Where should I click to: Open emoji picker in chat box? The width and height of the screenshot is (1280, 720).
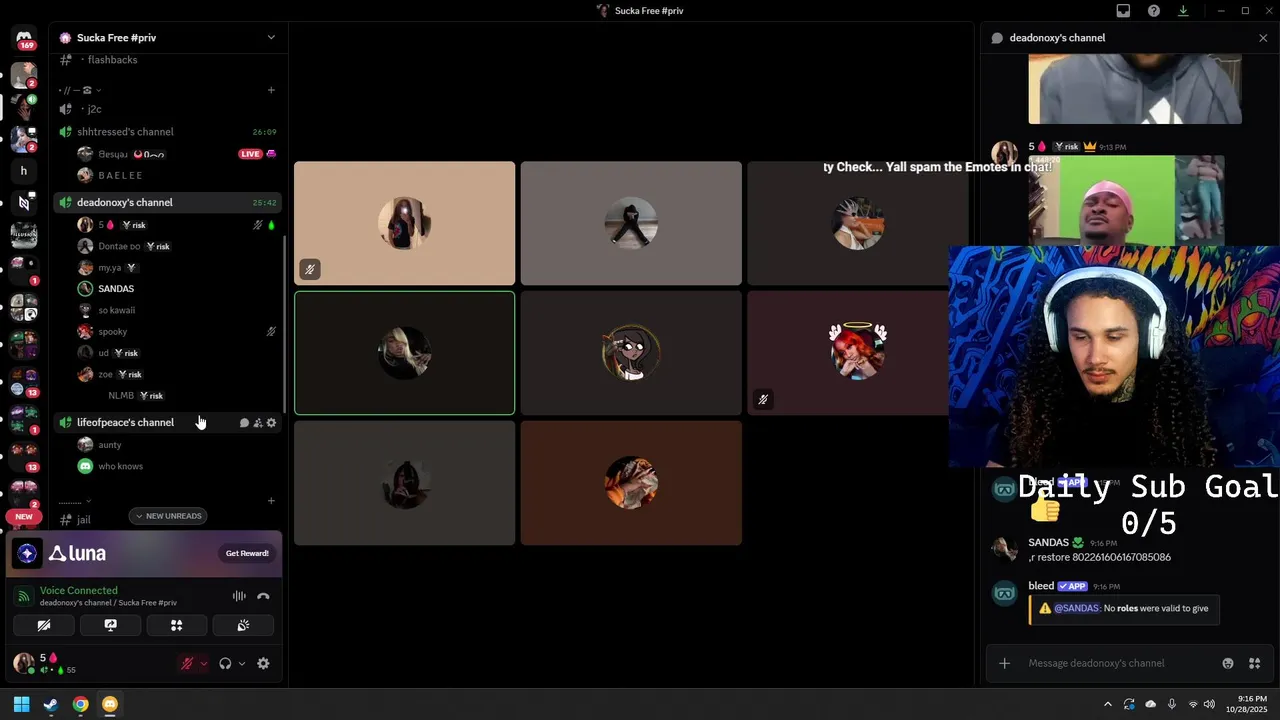click(1228, 663)
